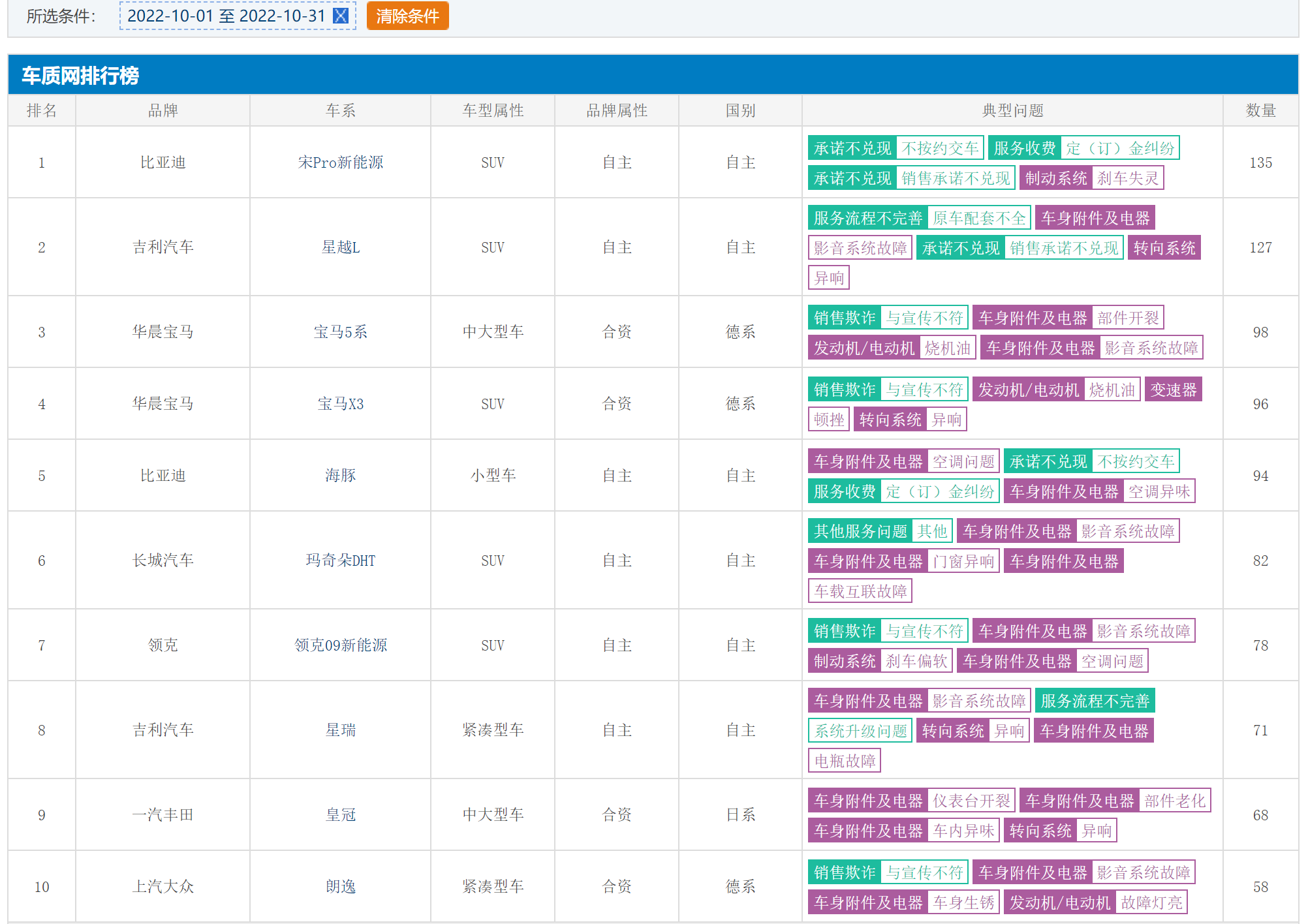This screenshot has width=1308, height=924.
Task: Click the 典型问题 column header
Action: click(1012, 110)
